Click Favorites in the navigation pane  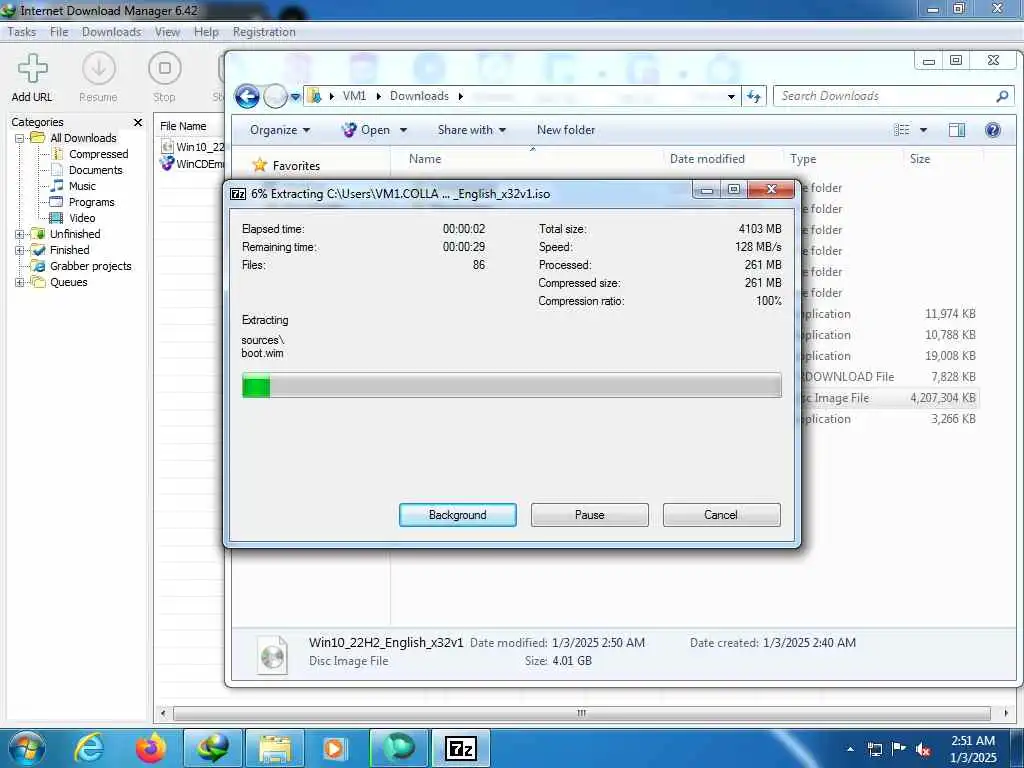(296, 166)
